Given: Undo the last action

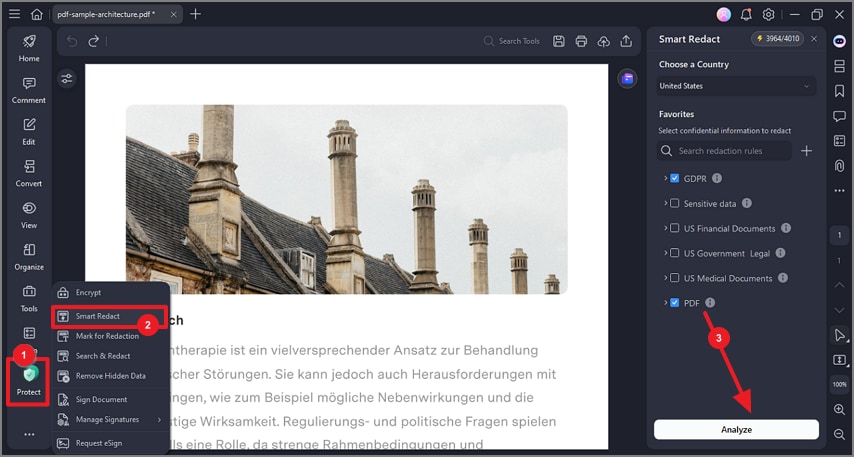Looking at the screenshot, I should (72, 41).
